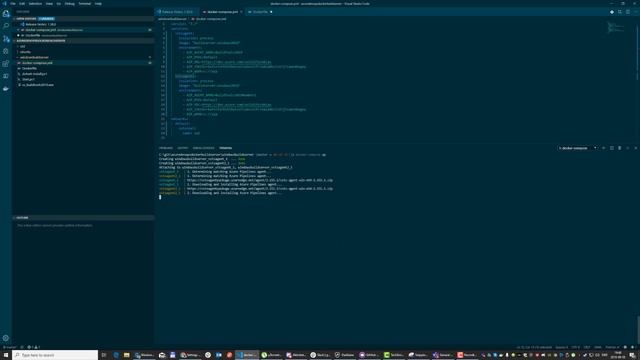Click the Windows taskbar search box
Viewport: 640px width, 360px height.
(55, 355)
